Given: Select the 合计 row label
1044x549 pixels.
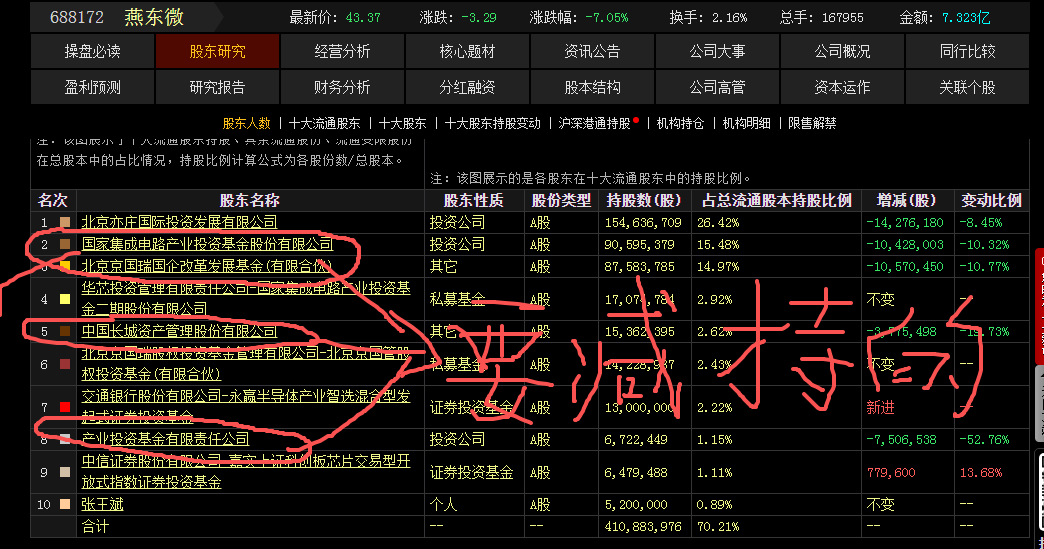Looking at the screenshot, I should 95,526.
